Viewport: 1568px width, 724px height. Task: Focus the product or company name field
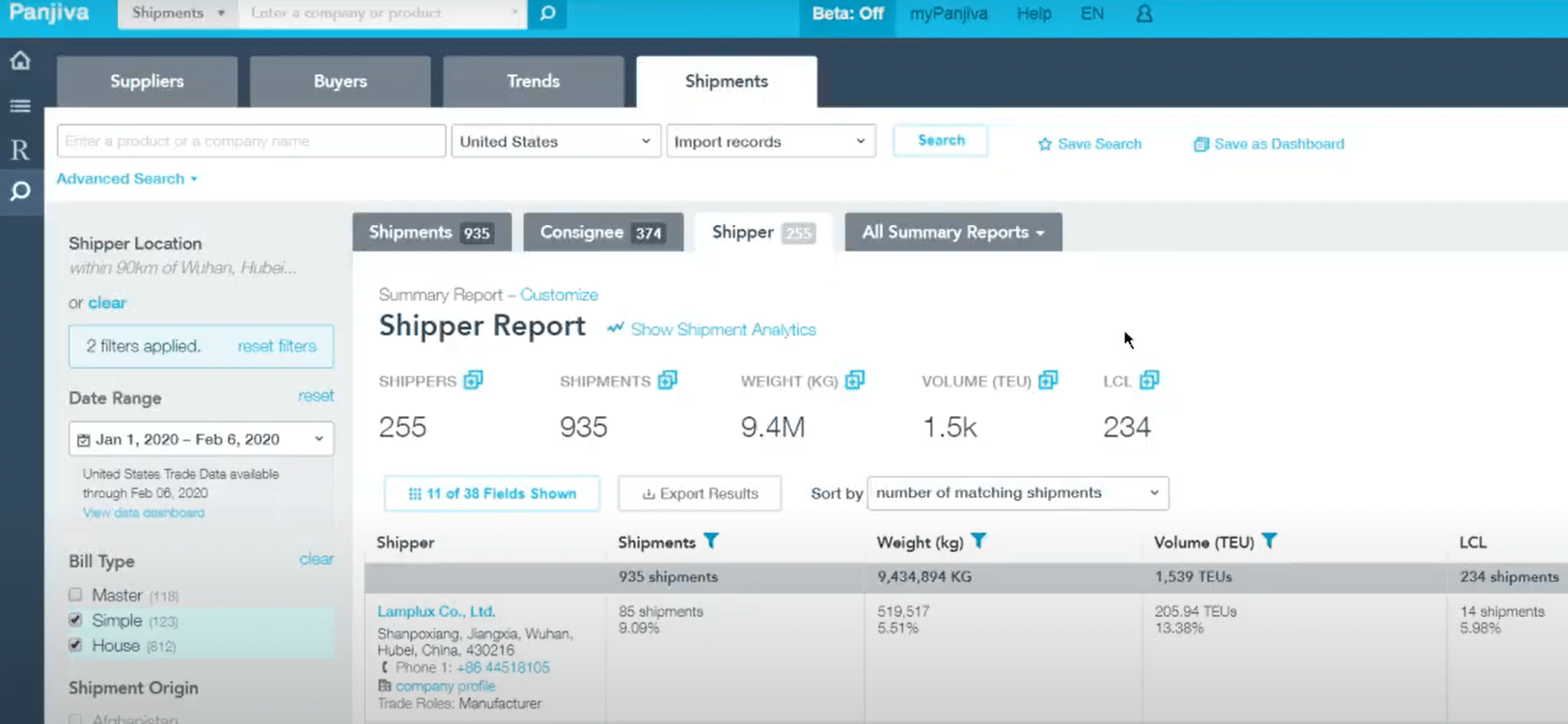pyautogui.click(x=251, y=141)
